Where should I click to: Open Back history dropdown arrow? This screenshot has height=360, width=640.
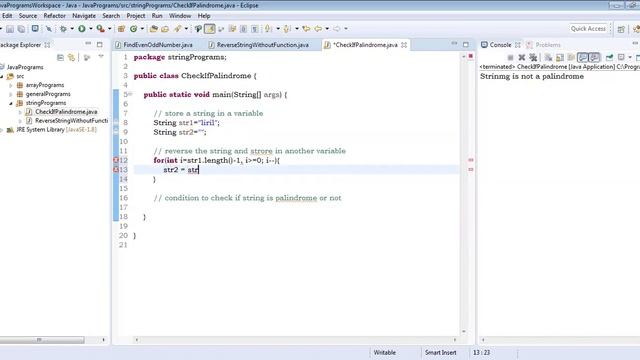(x=327, y=29)
